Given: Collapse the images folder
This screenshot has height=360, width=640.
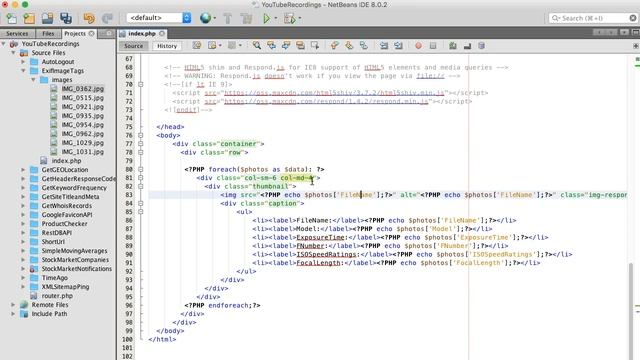Looking at the screenshot, I should tap(33, 80).
